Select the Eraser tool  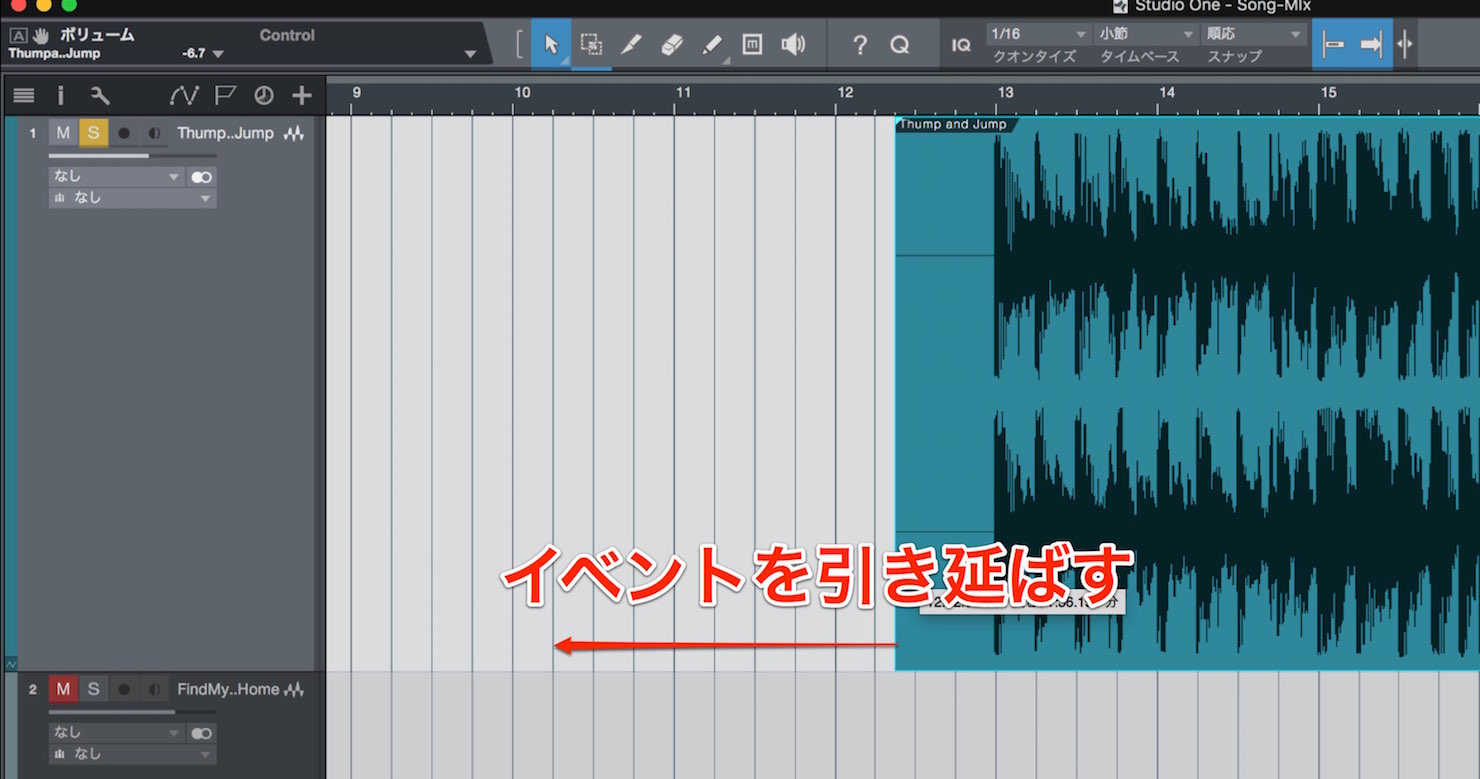click(671, 44)
